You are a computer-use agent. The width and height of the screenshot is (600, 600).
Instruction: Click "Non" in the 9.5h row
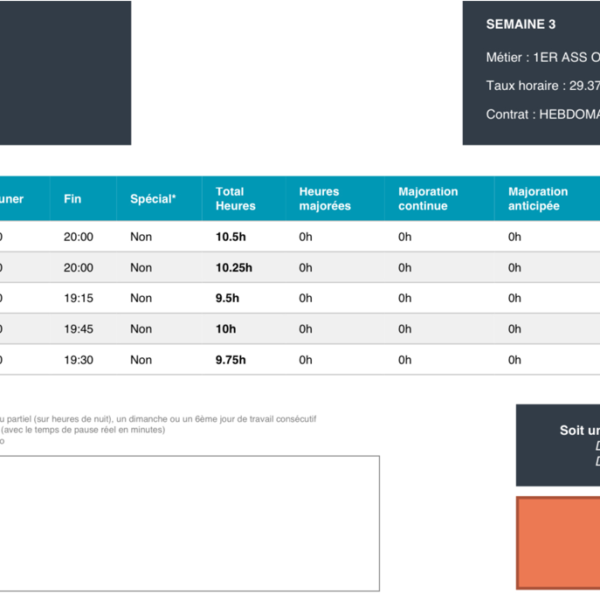click(x=141, y=298)
